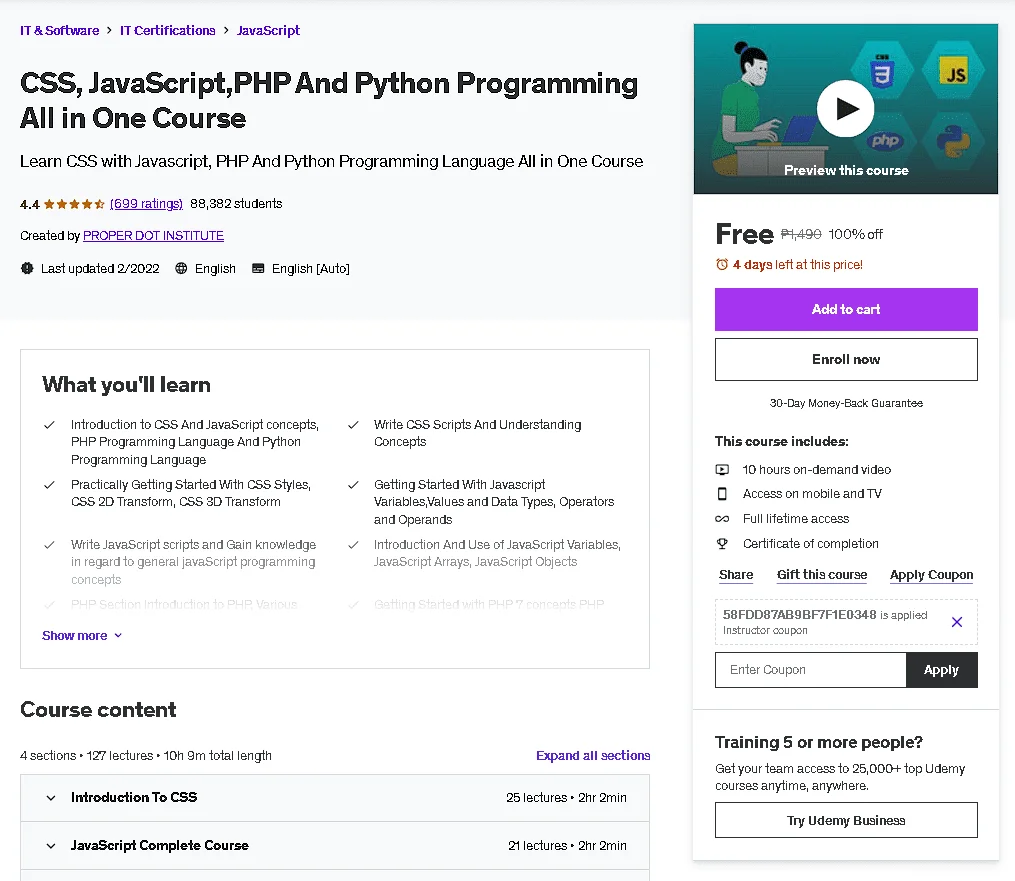Click the alarm clock icon by 4 days left
The height and width of the screenshot is (881, 1015).
pyautogui.click(x=722, y=264)
